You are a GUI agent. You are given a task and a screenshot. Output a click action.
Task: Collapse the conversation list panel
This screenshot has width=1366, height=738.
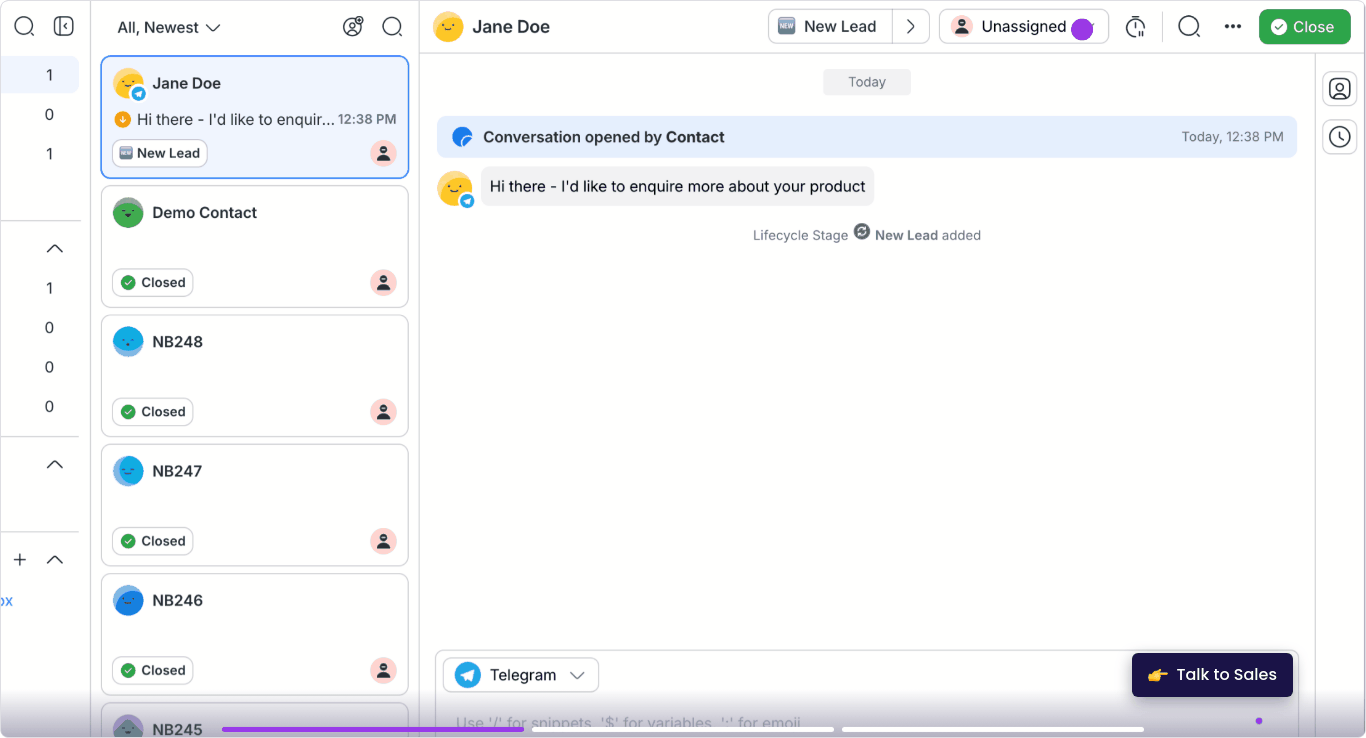[x=63, y=25]
